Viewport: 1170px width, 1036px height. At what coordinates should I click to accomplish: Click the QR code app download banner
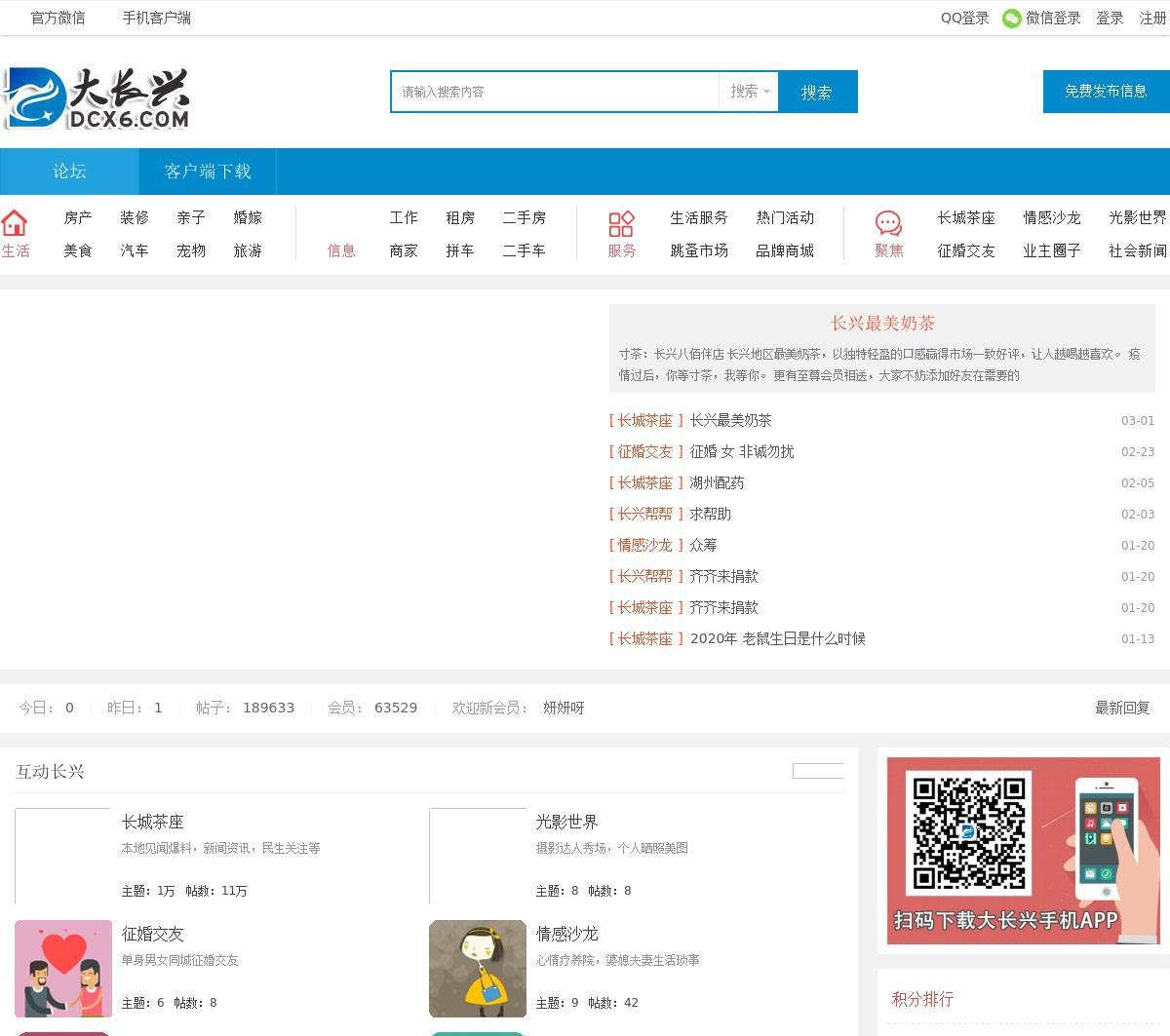coord(1023,851)
